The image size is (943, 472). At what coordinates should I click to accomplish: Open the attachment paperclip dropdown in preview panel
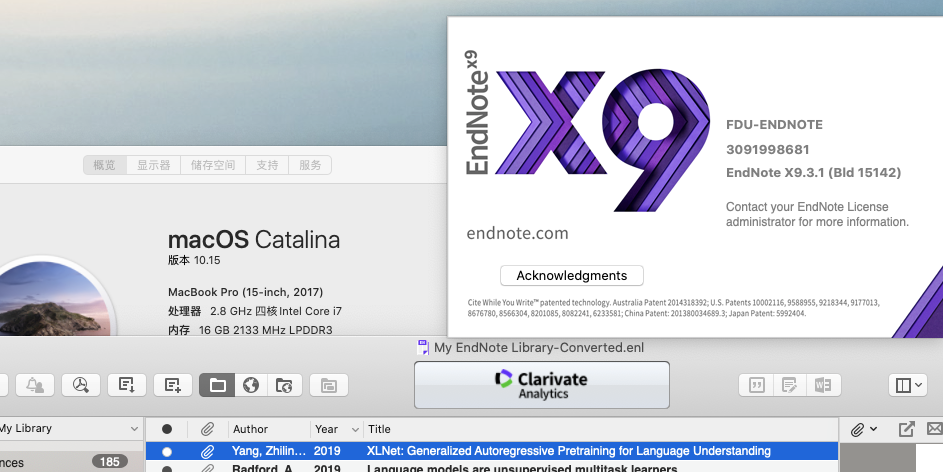tap(864, 429)
